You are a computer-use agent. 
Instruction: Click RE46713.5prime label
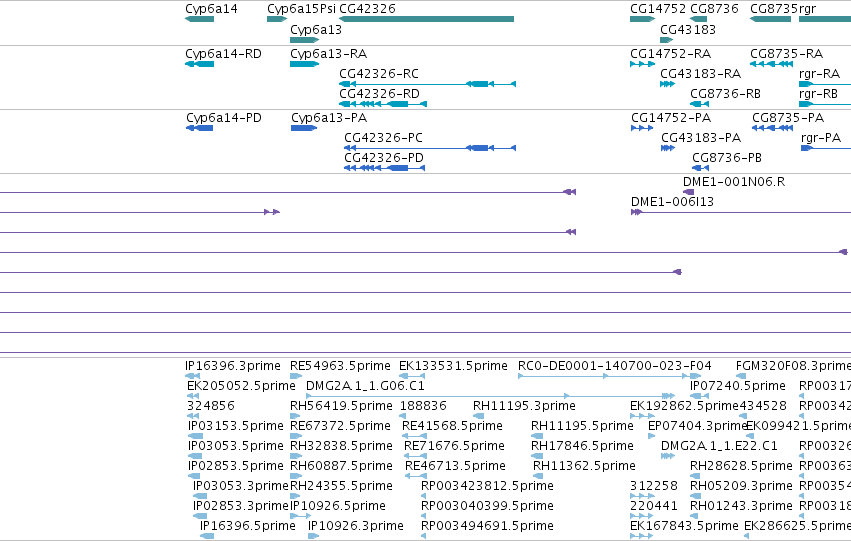455,466
